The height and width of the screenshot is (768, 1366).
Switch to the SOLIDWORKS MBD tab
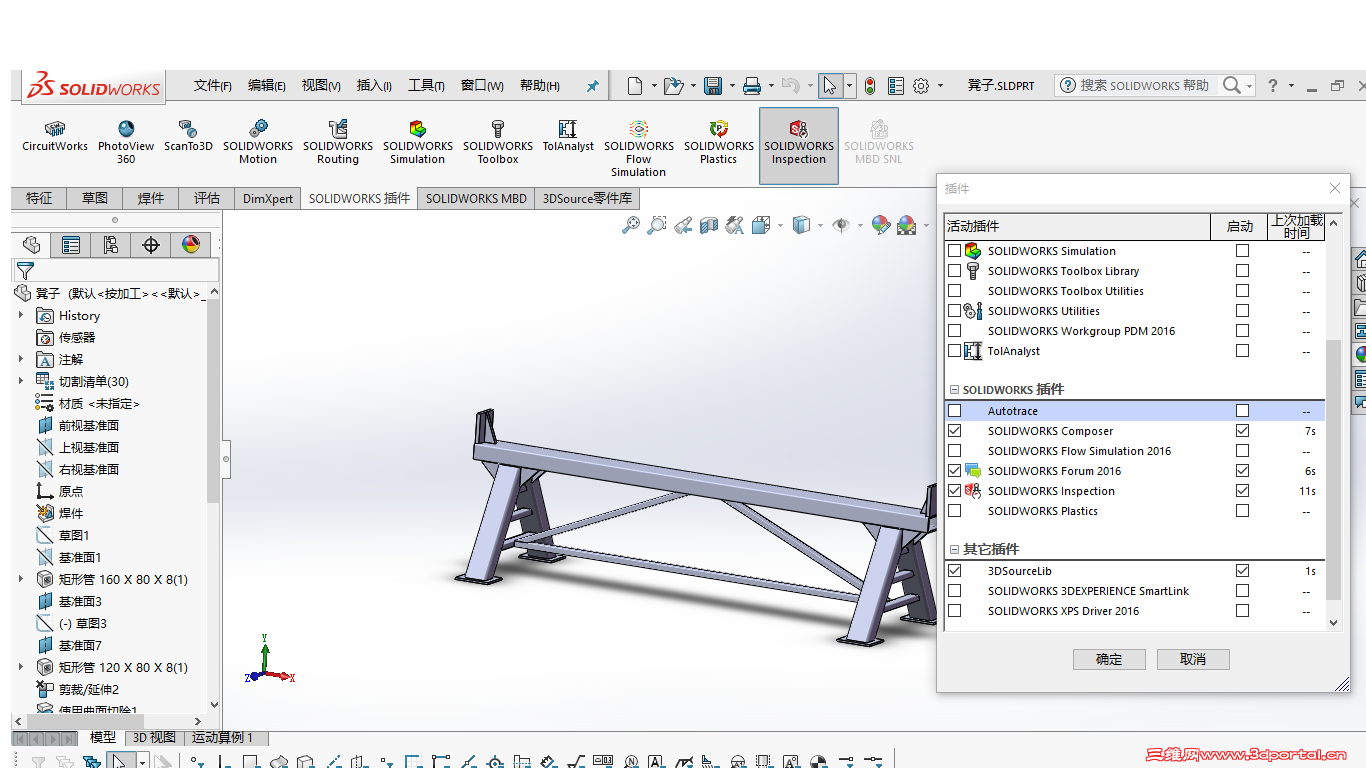click(x=476, y=198)
